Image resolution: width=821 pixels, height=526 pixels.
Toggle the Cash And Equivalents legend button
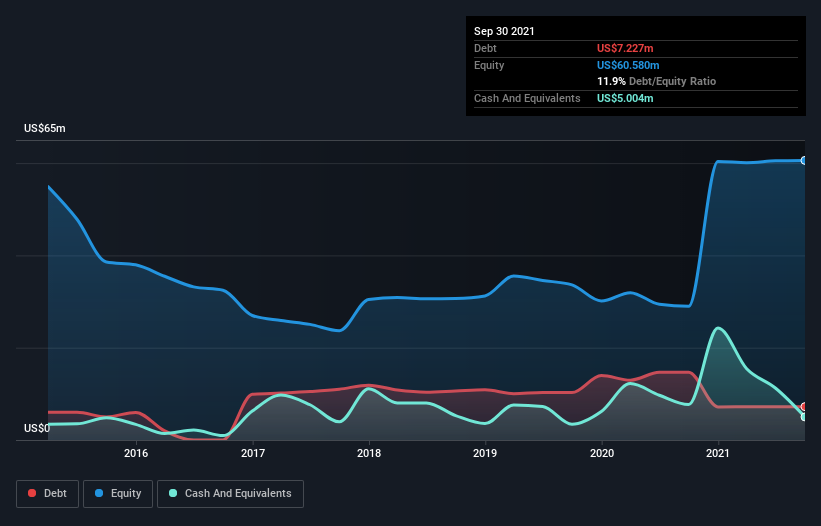click(230, 494)
